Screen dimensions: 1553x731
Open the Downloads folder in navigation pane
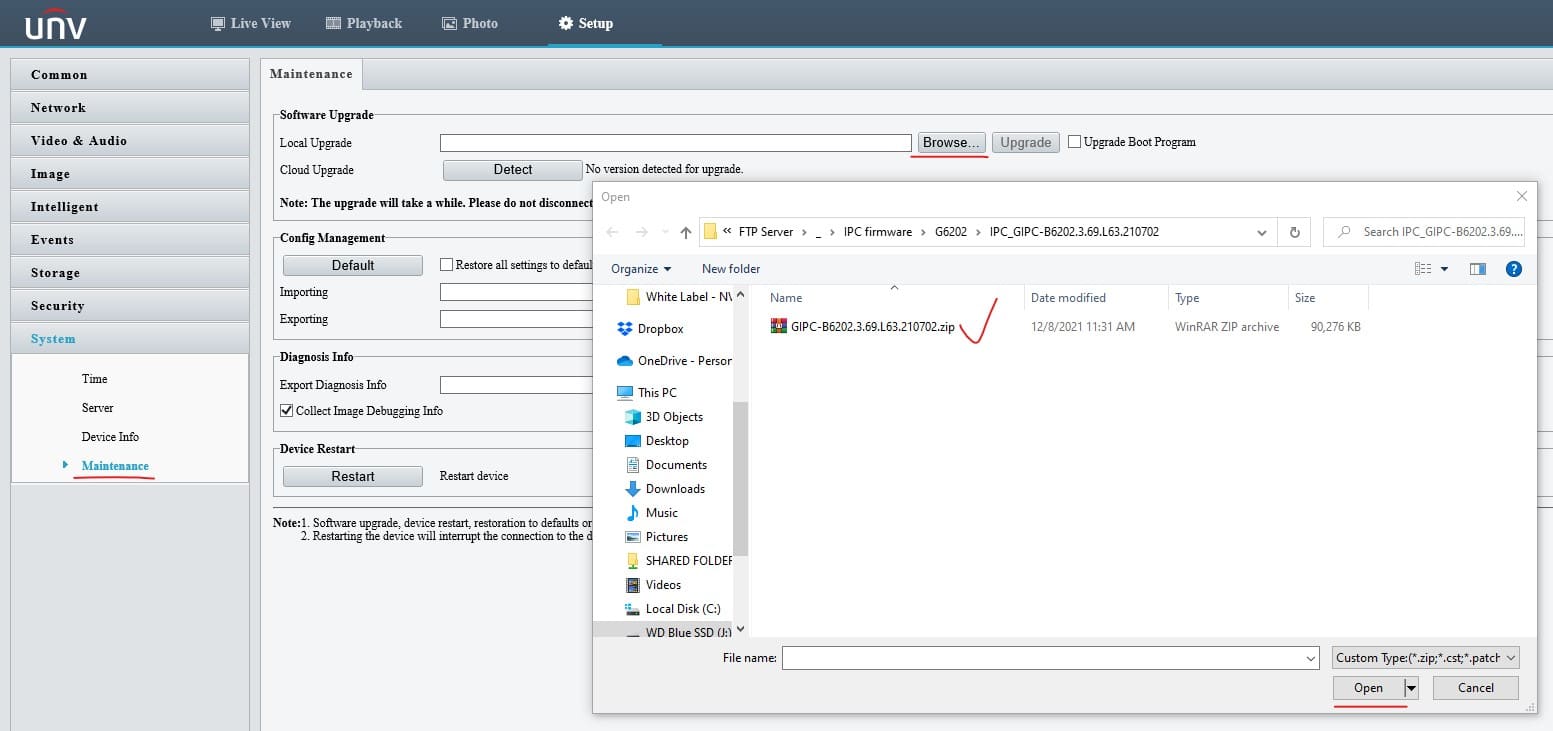click(665, 489)
